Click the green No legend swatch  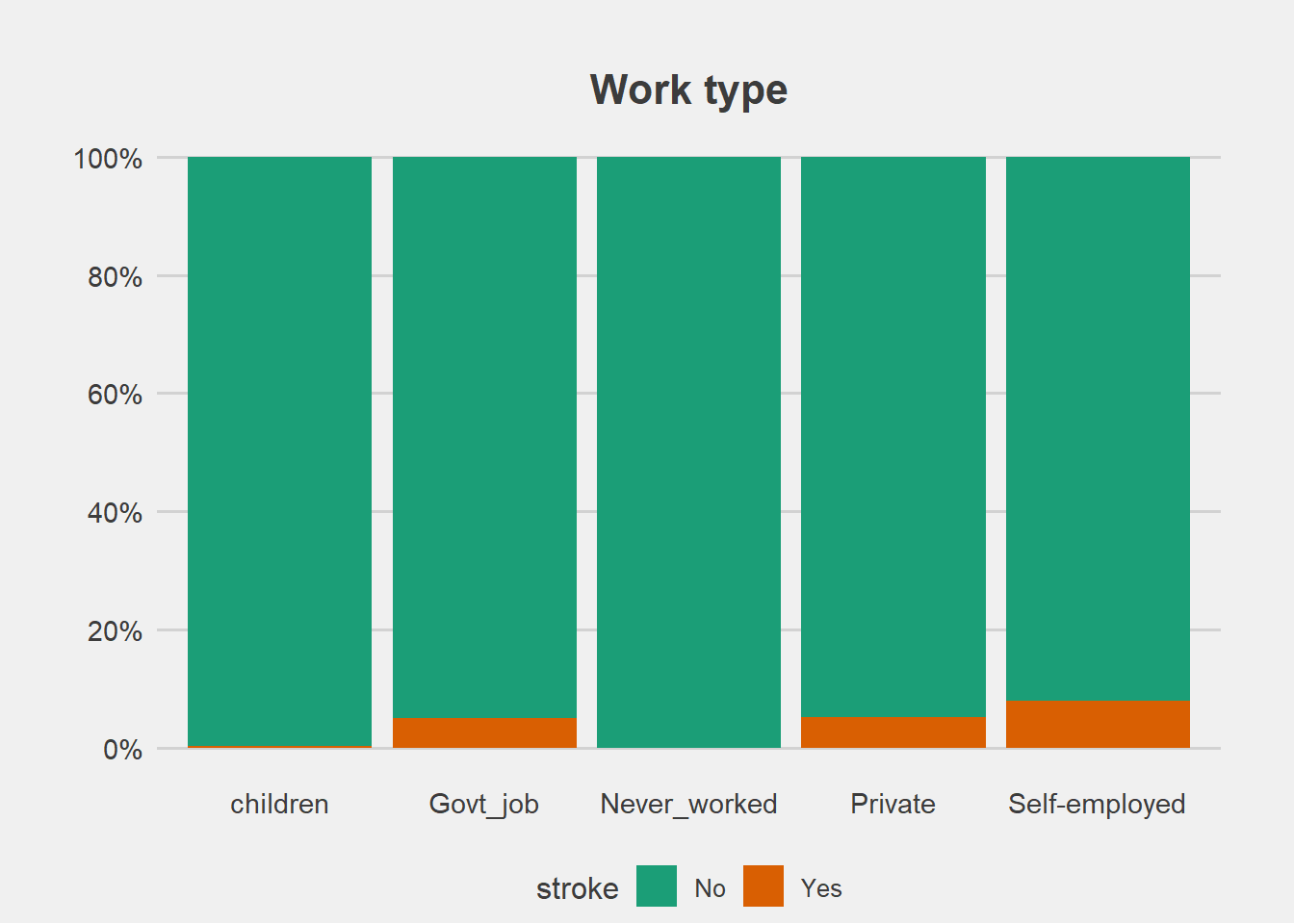[657, 886]
